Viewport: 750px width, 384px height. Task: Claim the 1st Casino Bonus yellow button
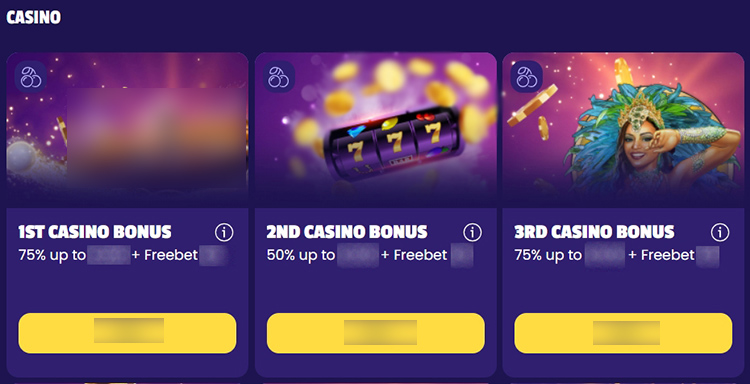(127, 333)
